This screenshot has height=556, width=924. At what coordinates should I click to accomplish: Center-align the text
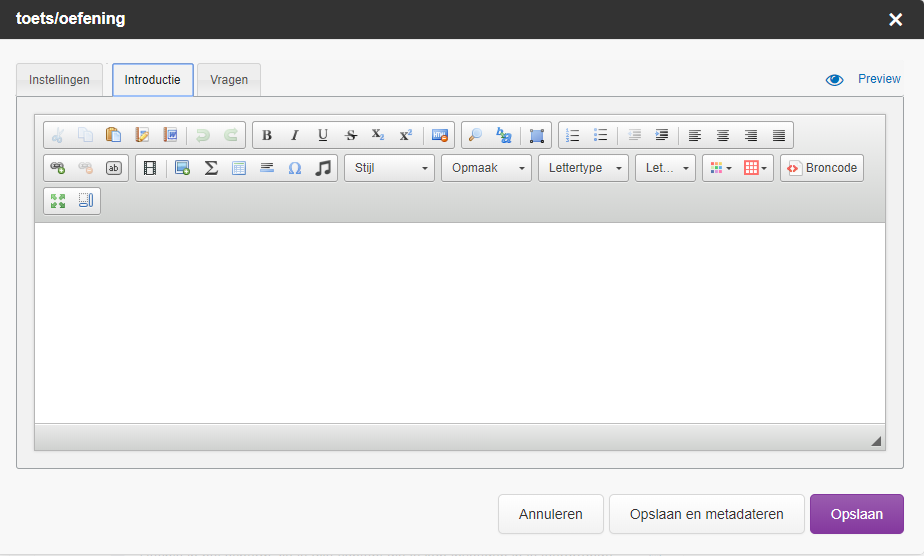[x=723, y=136]
